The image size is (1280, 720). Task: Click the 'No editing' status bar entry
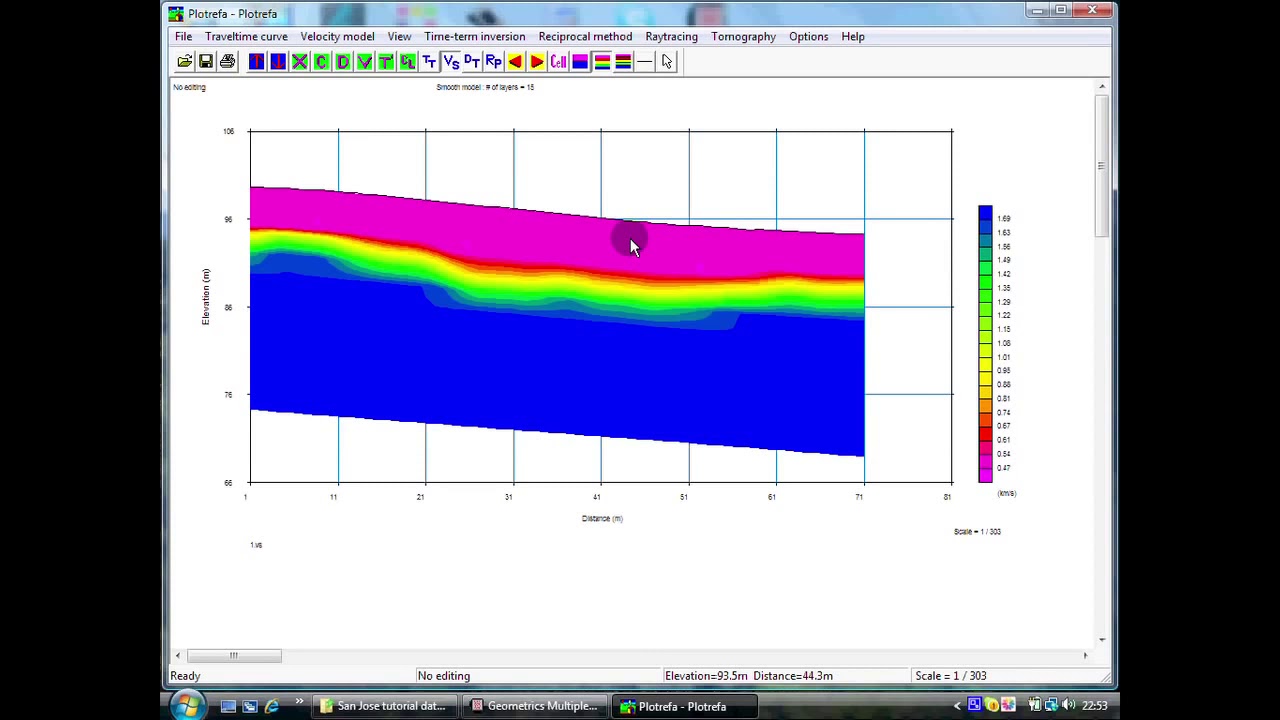point(444,676)
